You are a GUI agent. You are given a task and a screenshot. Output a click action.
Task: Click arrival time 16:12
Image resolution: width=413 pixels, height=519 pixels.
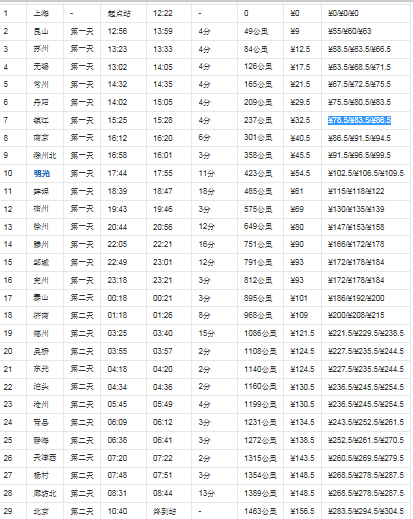pyautogui.click(x=117, y=138)
